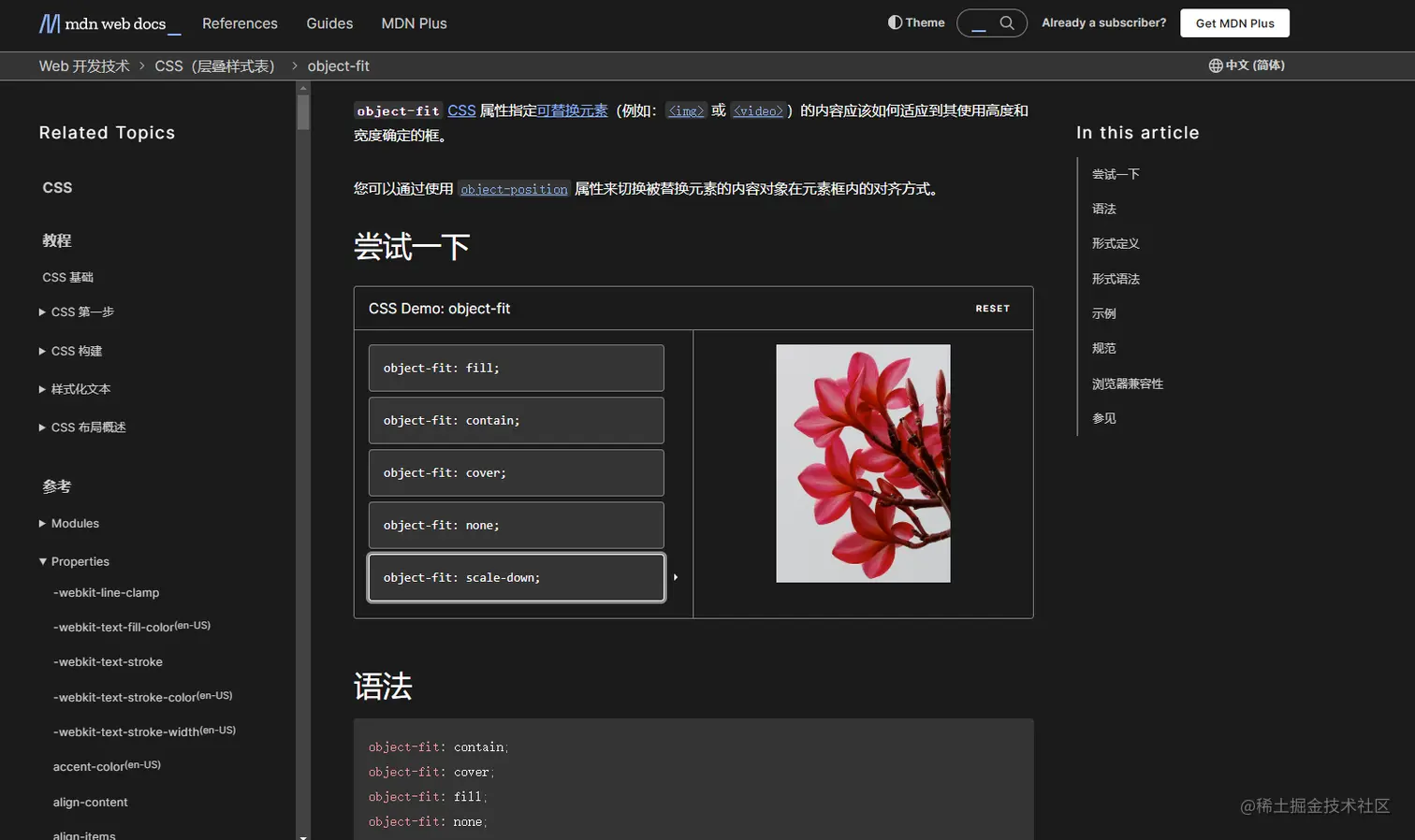Click the CSS link in intro paragraph
Screen dimensions: 1415x840
coord(461,110)
